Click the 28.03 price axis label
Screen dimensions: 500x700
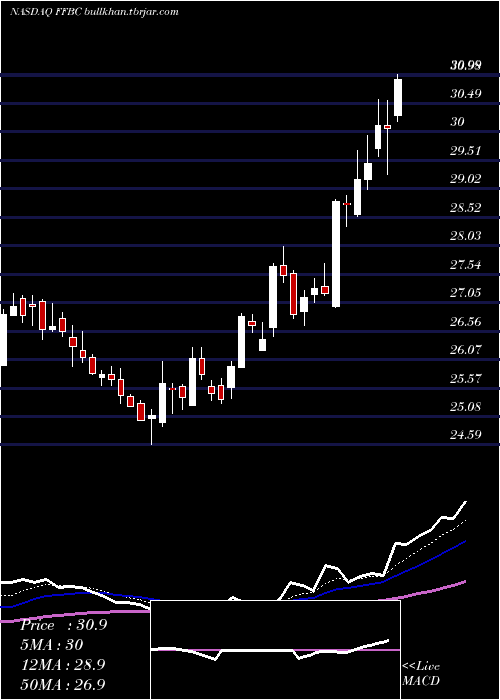tap(466, 236)
